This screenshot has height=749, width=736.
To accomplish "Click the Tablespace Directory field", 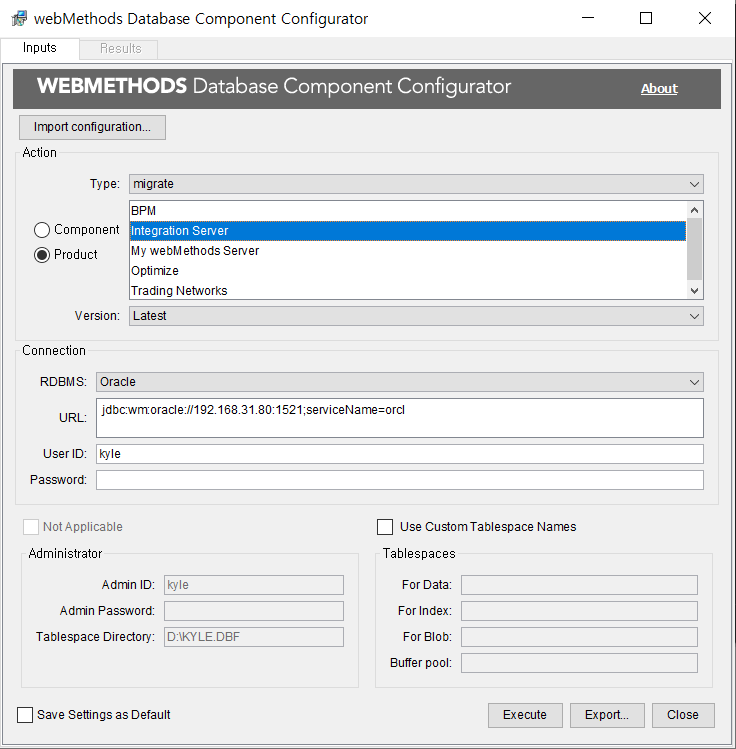I will click(254, 637).
